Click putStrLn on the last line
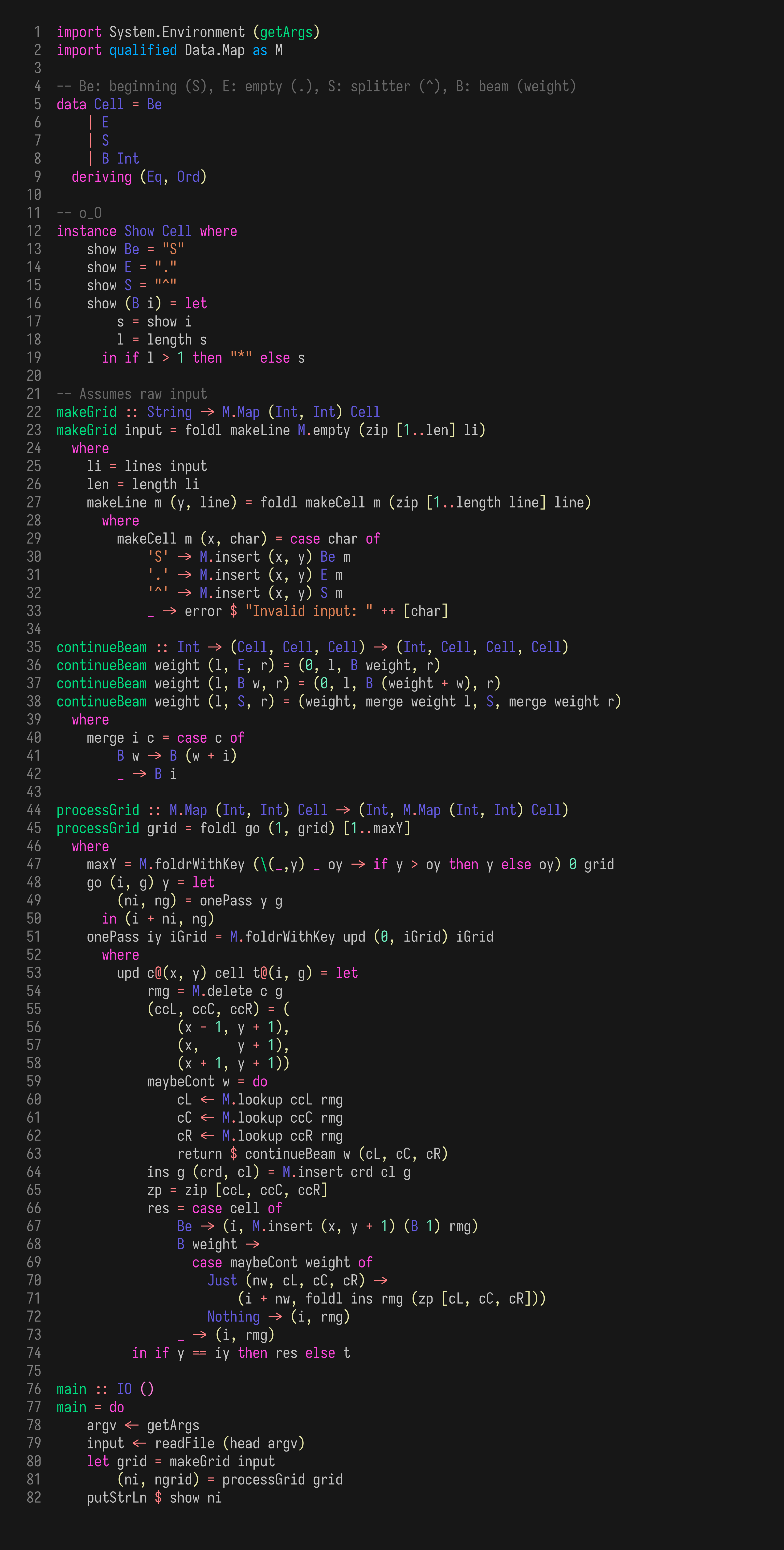 [116, 1498]
